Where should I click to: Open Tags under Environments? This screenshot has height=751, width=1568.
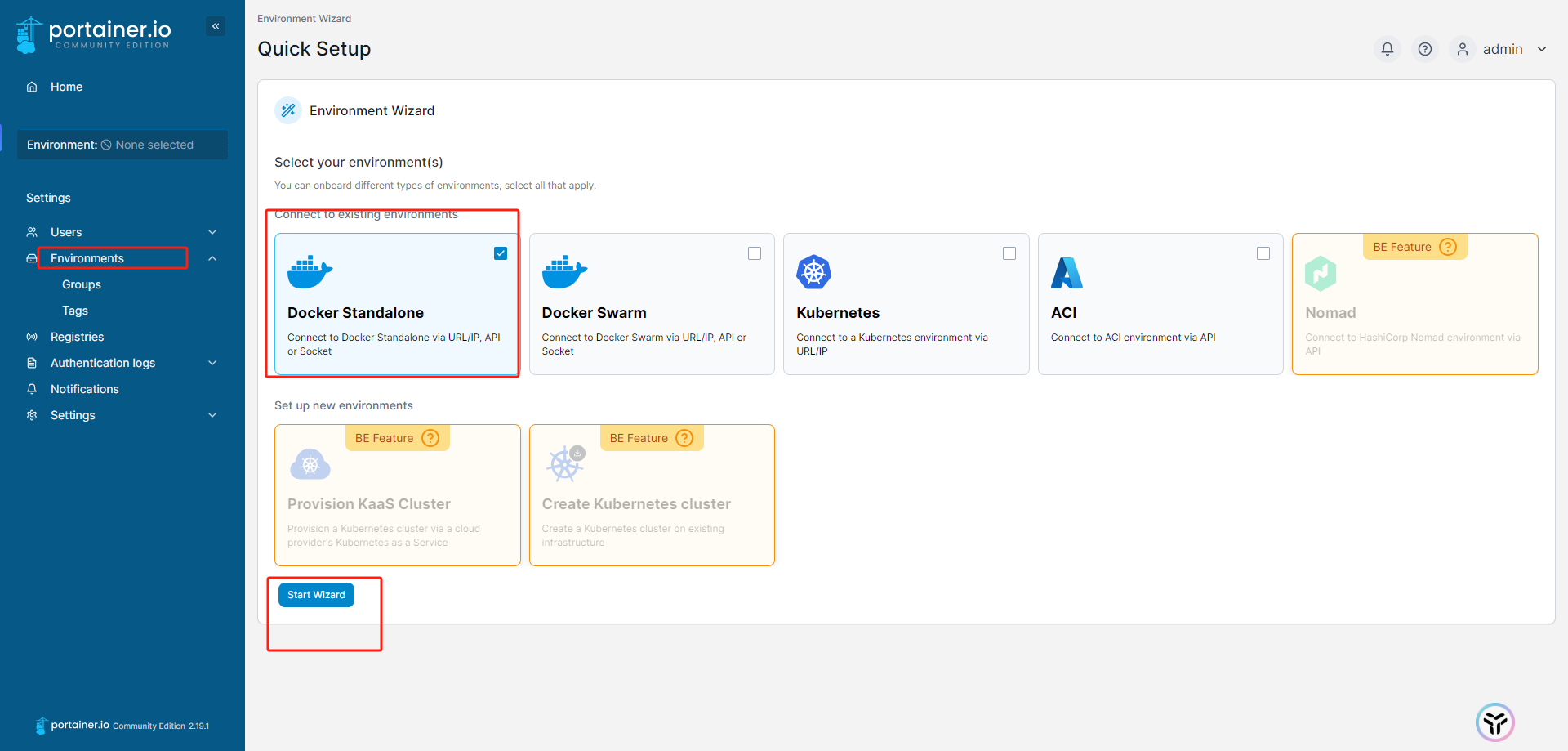(x=75, y=311)
